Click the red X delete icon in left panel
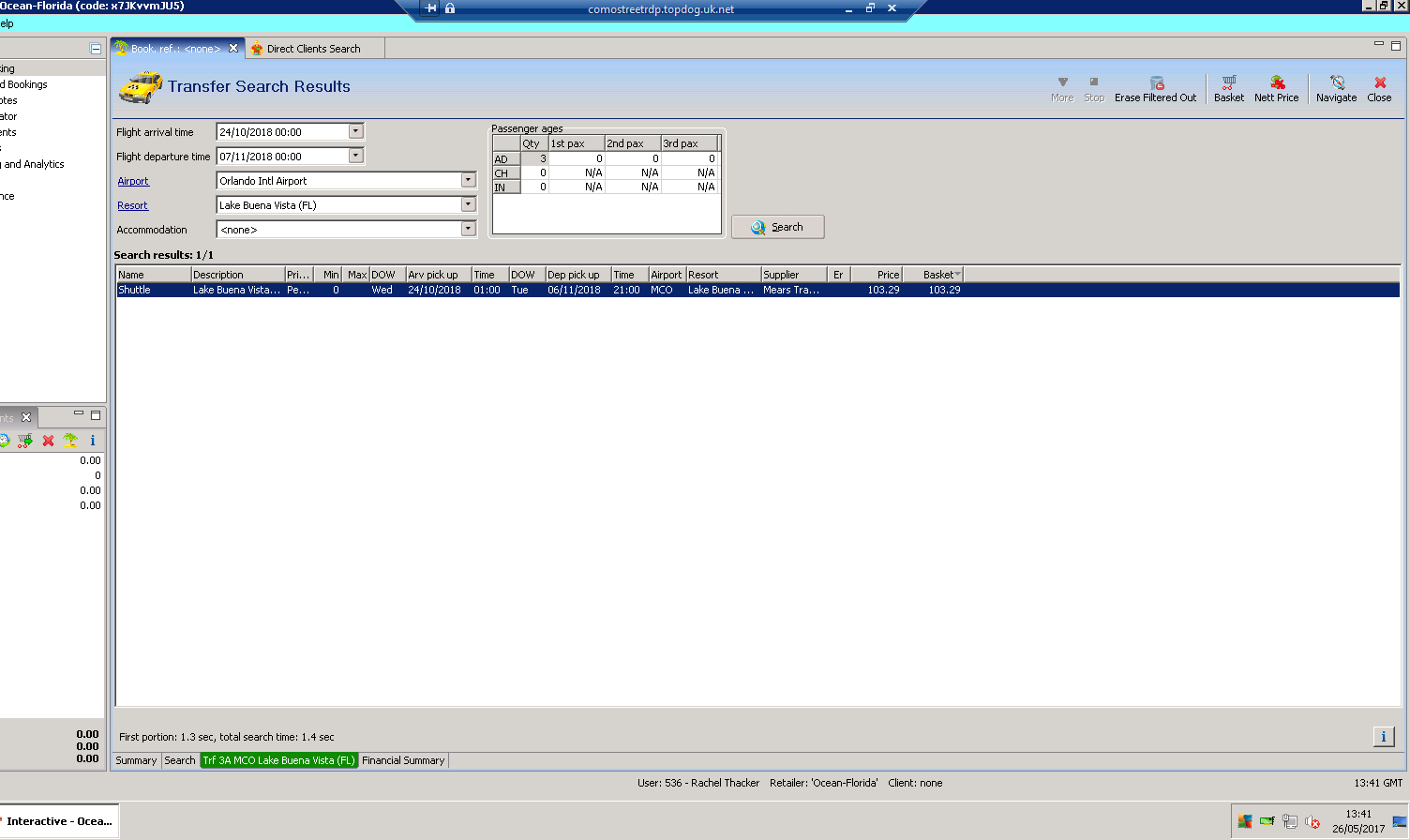Viewport: 1410px width, 840px height. (48, 441)
